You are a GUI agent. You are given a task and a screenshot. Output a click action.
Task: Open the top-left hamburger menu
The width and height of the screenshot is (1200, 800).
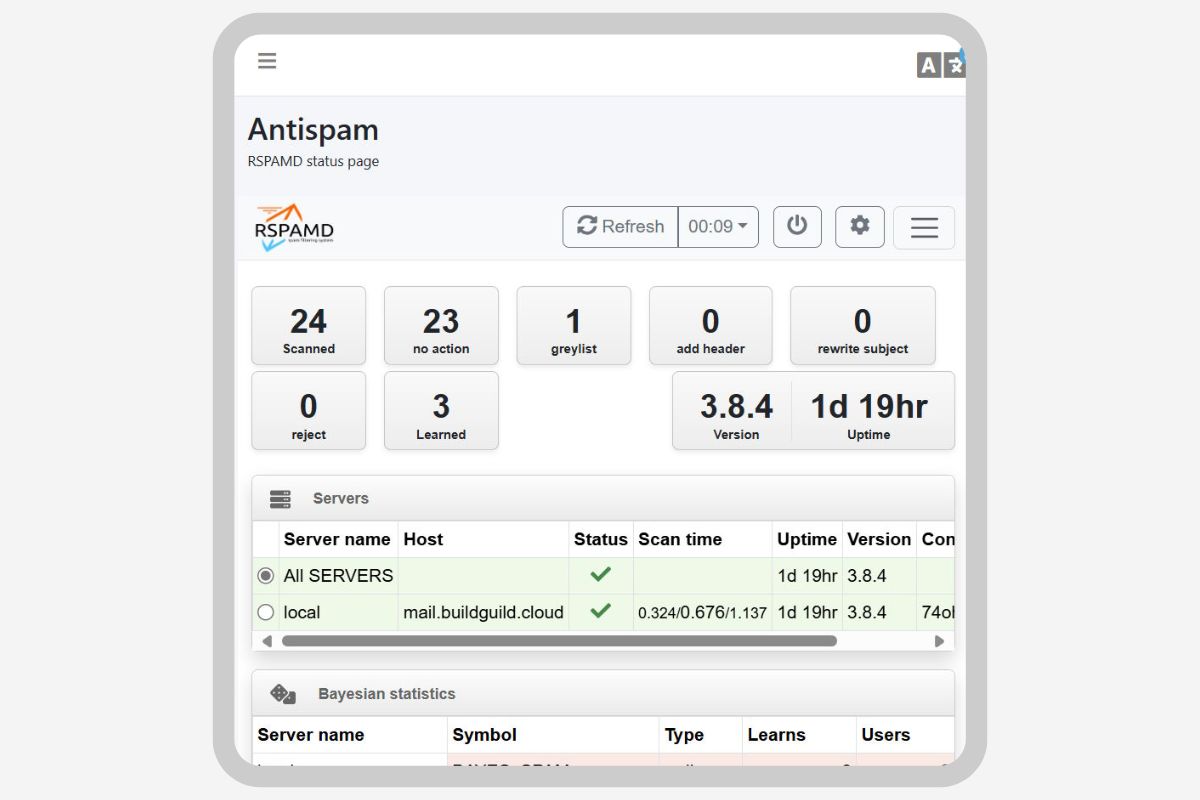(267, 61)
